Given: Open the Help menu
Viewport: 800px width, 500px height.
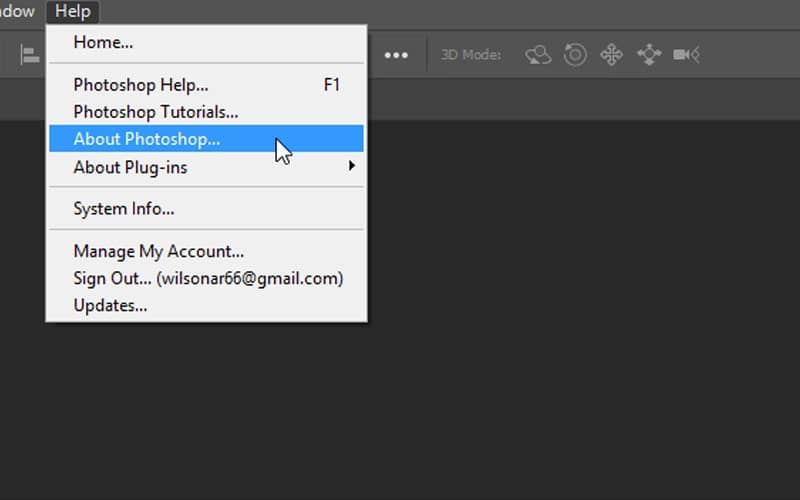Looking at the screenshot, I should coord(73,11).
